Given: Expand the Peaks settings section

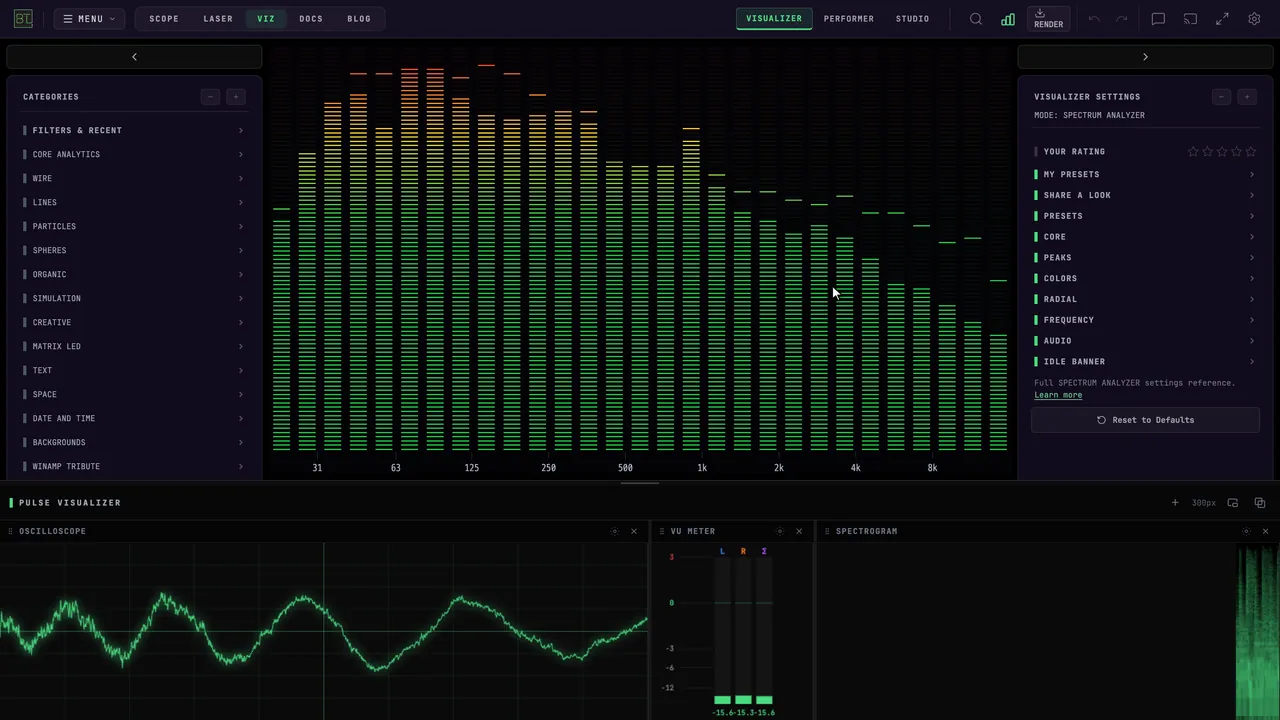Looking at the screenshot, I should (x=1145, y=257).
